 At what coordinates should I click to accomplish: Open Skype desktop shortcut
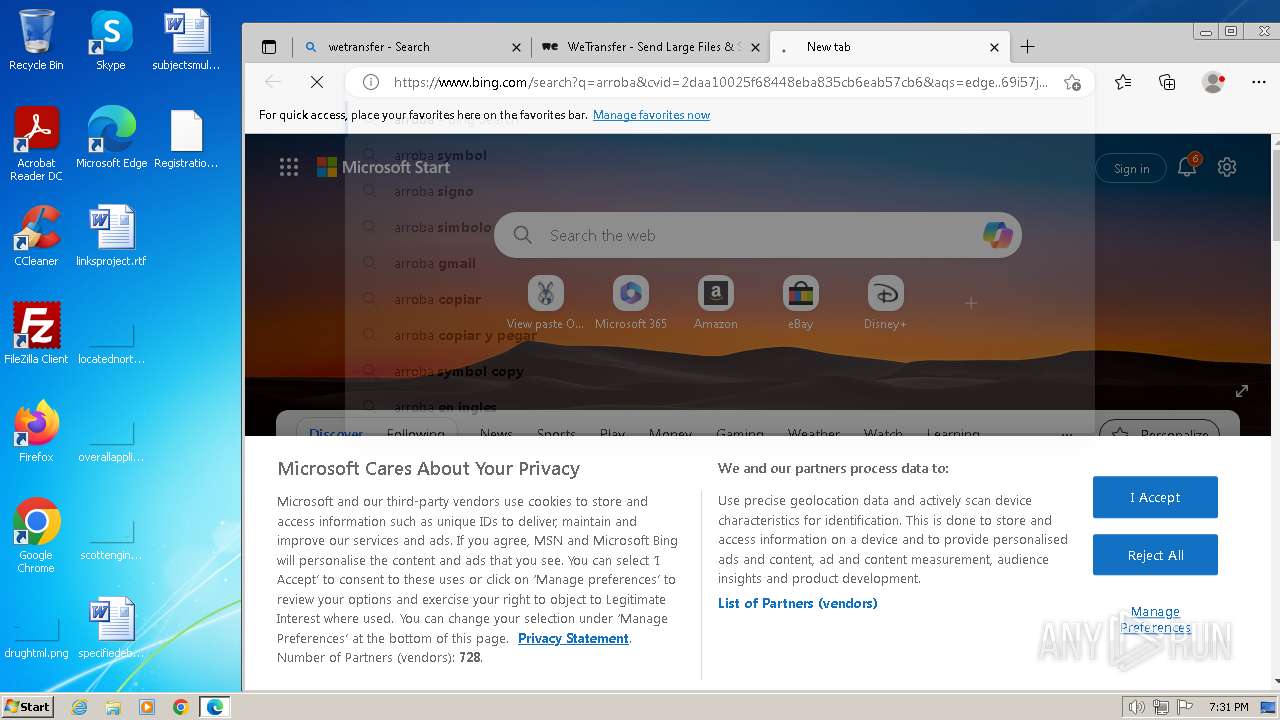point(110,40)
